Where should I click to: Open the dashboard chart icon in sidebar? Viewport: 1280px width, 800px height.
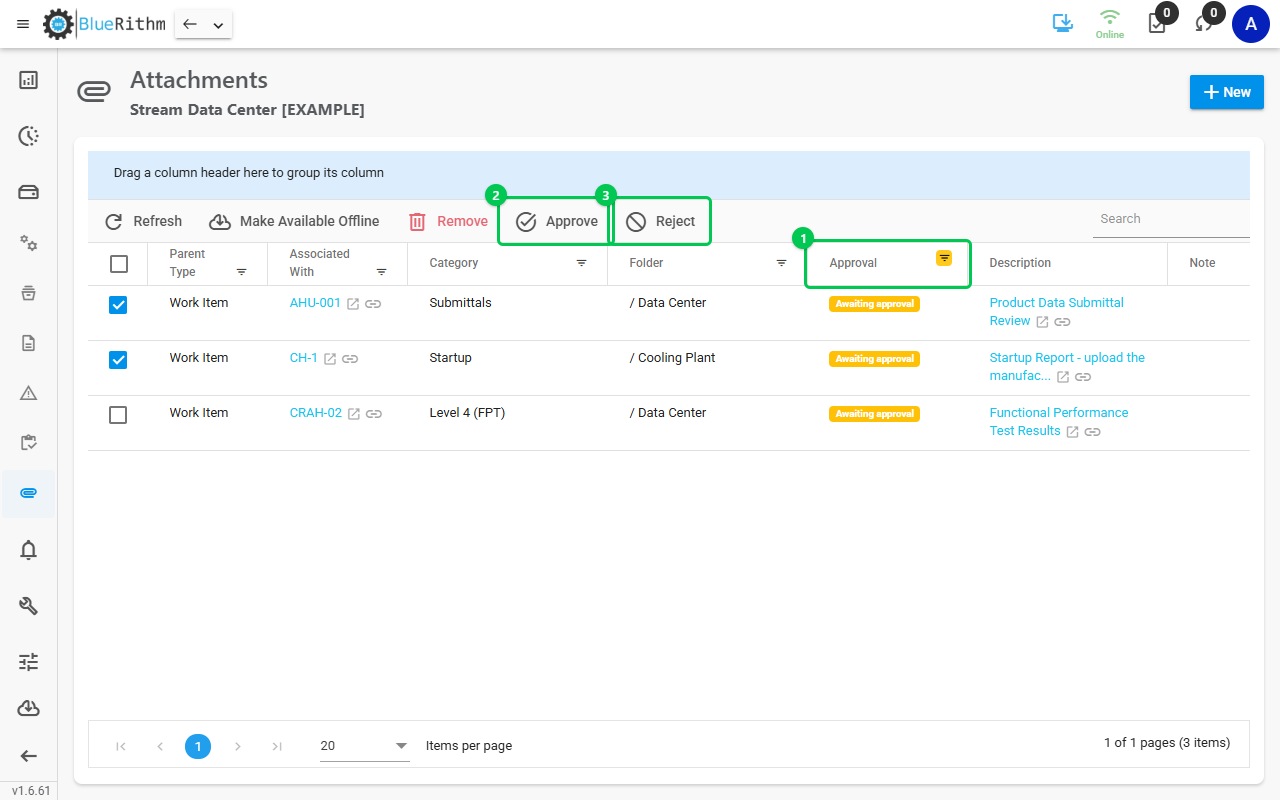[x=29, y=80]
